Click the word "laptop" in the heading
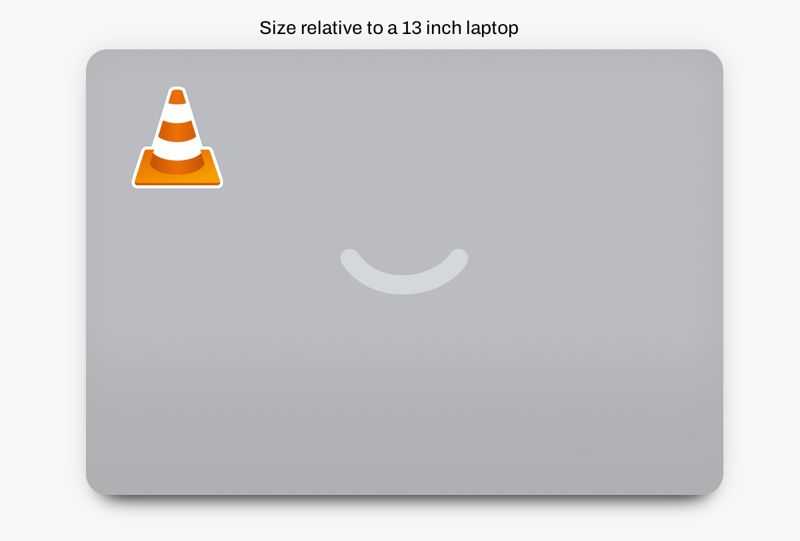The width and height of the screenshot is (800, 541). pos(492,29)
